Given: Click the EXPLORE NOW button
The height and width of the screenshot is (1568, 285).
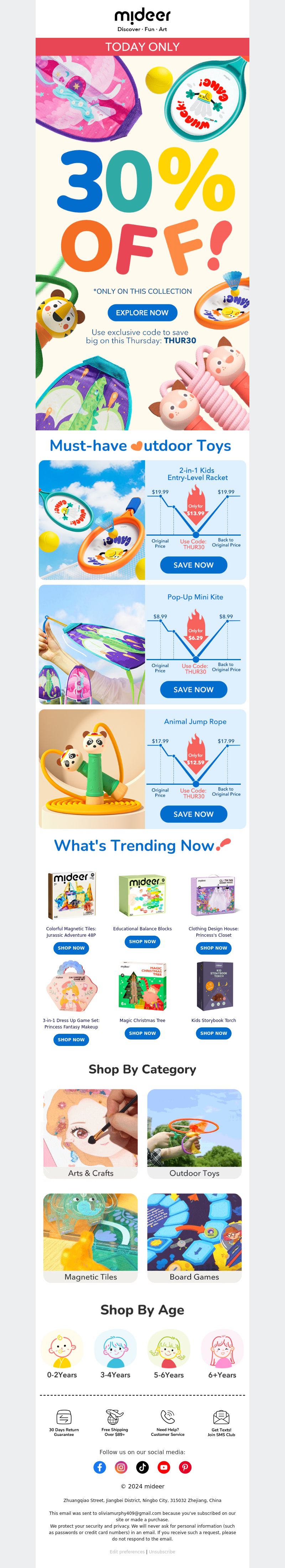Looking at the screenshot, I should [142, 313].
